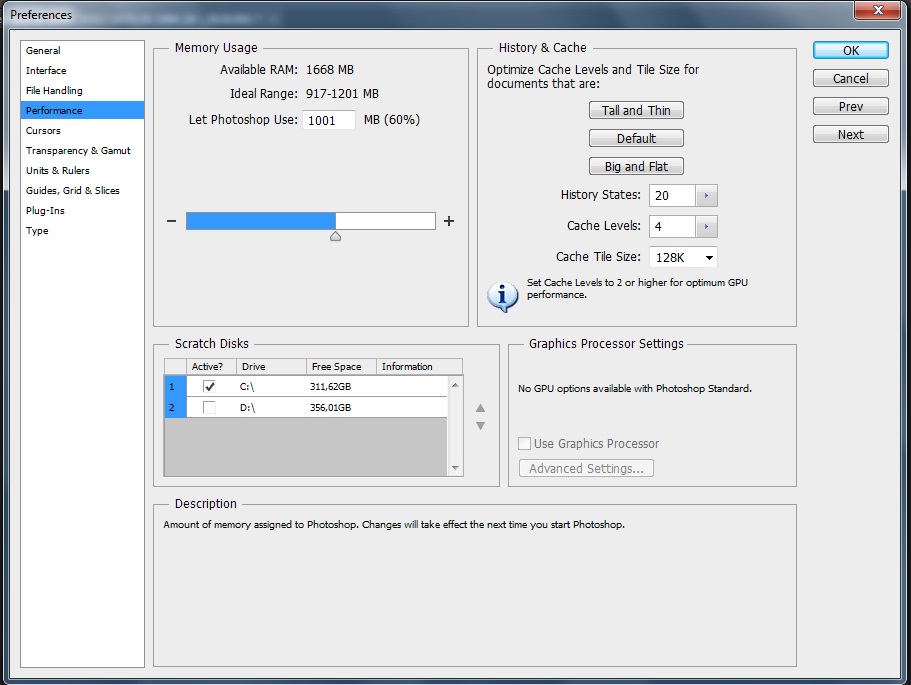Screen dimensions: 911x685
Task: Toggle Use Graphics Processor checkbox
Action: (x=525, y=444)
